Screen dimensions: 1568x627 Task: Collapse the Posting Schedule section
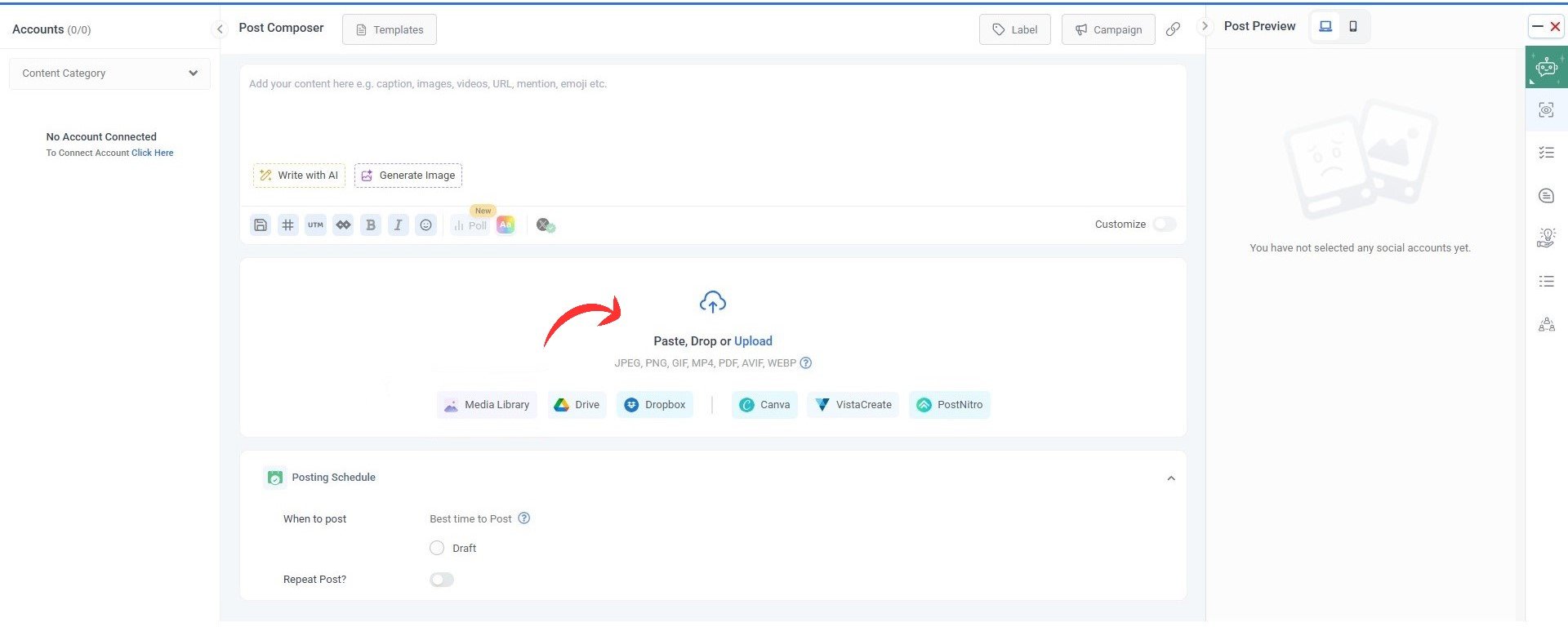[1170, 478]
